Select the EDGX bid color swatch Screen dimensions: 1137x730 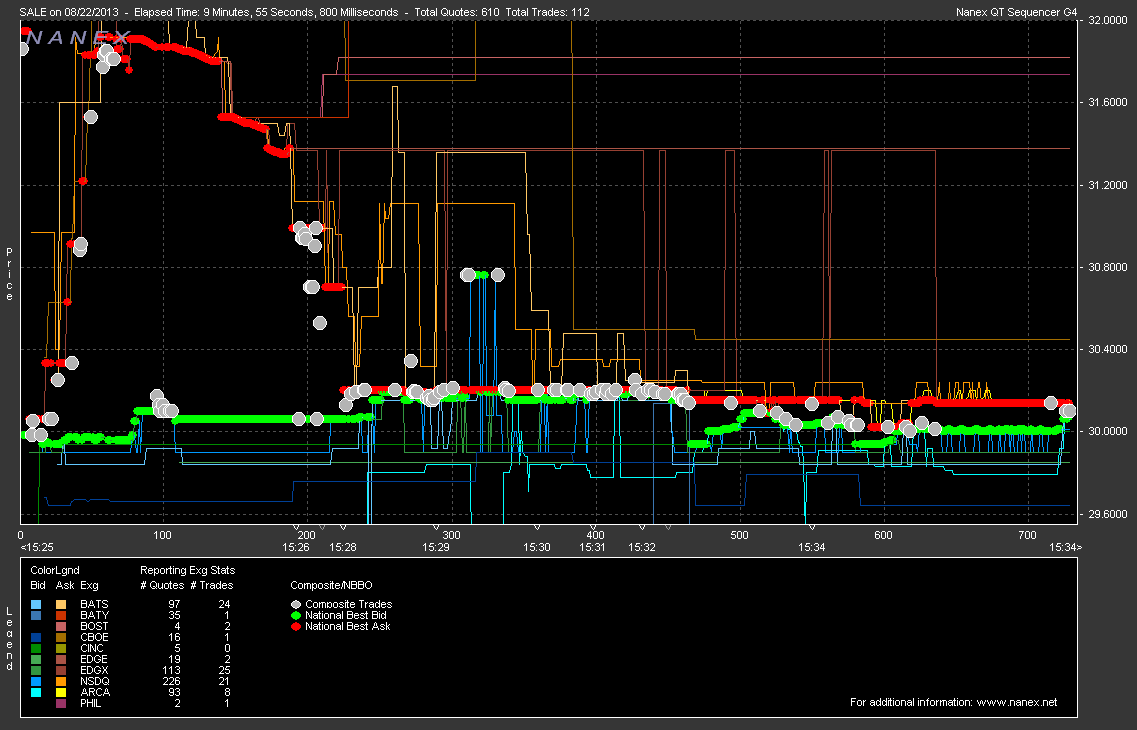pos(36,671)
